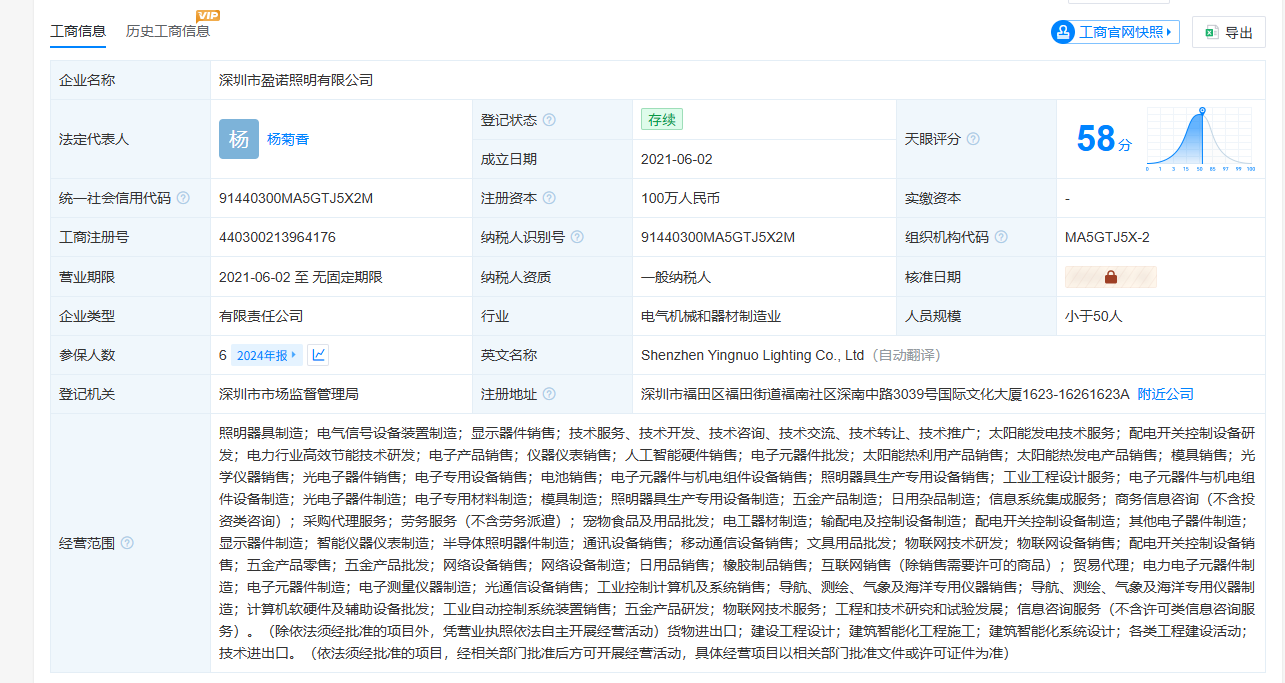The height and width of the screenshot is (683, 1285).
Task: Click the help icon next to 登记状态
Action: 549,120
